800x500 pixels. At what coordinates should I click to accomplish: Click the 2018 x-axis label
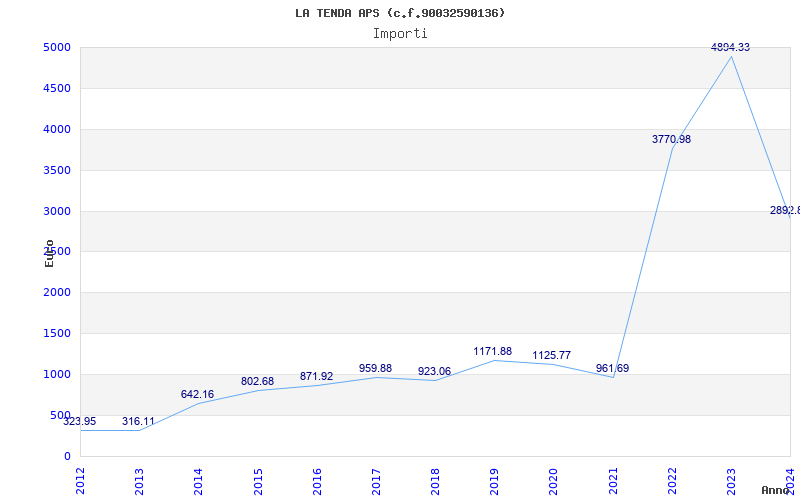coord(435,481)
